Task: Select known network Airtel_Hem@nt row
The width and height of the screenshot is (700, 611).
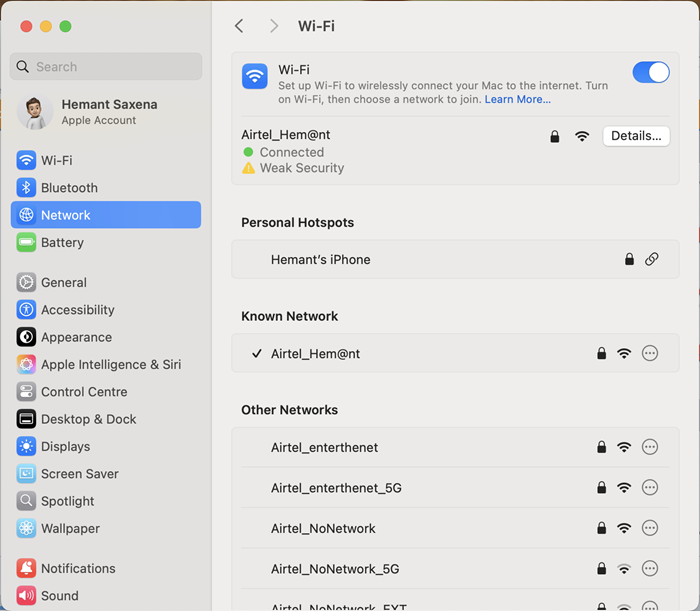Action: pos(455,353)
